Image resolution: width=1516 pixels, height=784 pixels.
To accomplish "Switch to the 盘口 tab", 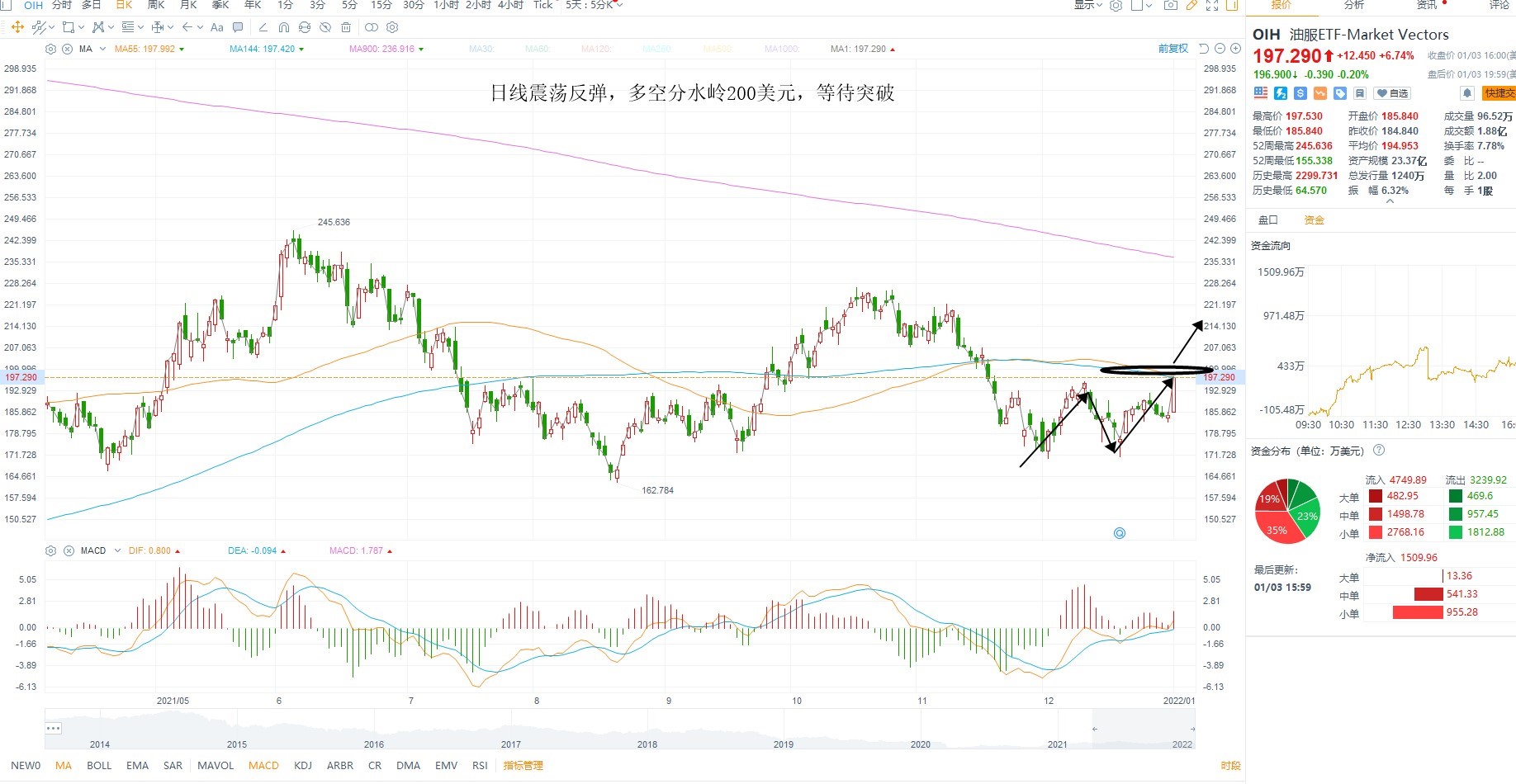I will click(1267, 220).
